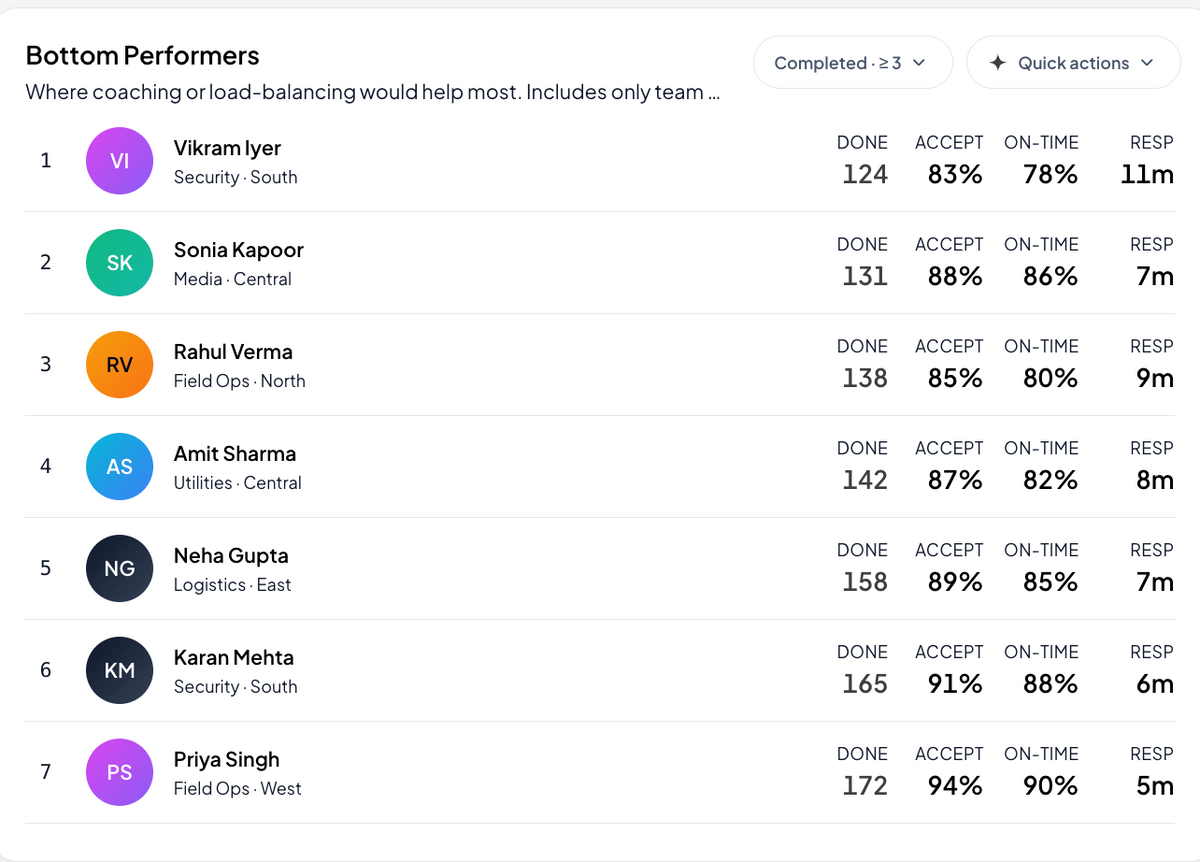1200x862 pixels.
Task: Click the chevron next to Completed filter
Action: [x=919, y=63]
